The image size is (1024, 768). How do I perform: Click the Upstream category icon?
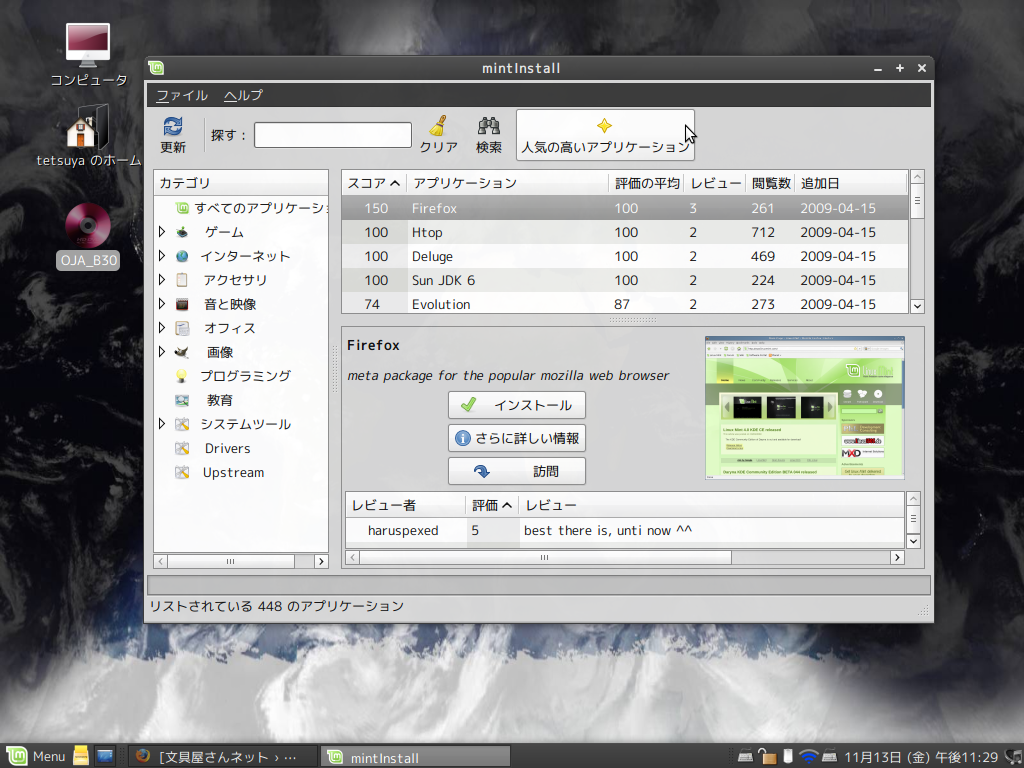click(182, 472)
